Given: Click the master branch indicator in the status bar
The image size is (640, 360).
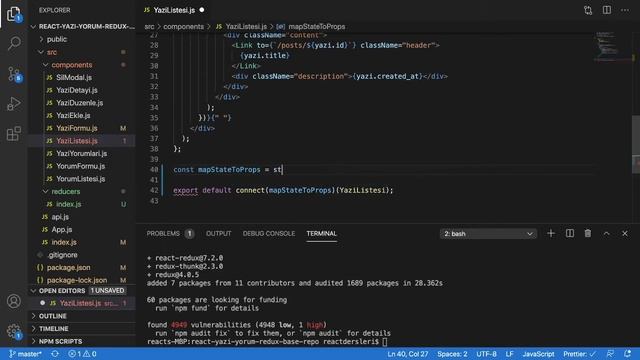Looking at the screenshot, I should 25,354.
